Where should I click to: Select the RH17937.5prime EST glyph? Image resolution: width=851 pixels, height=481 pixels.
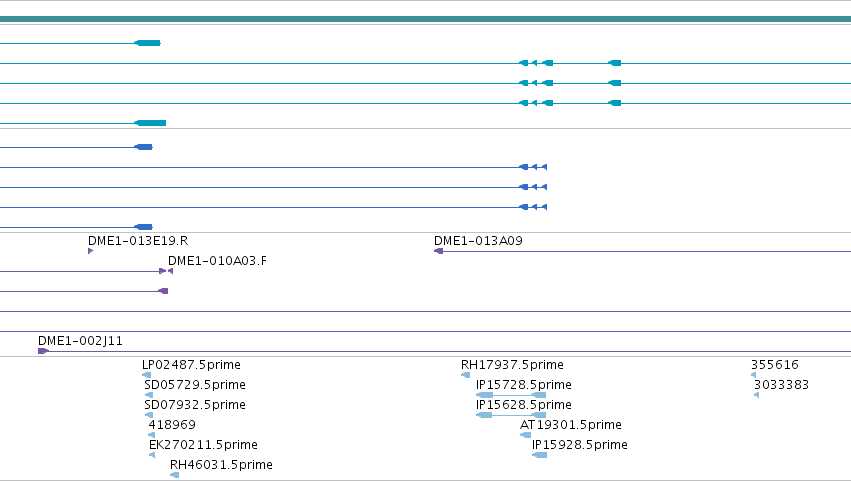466,375
